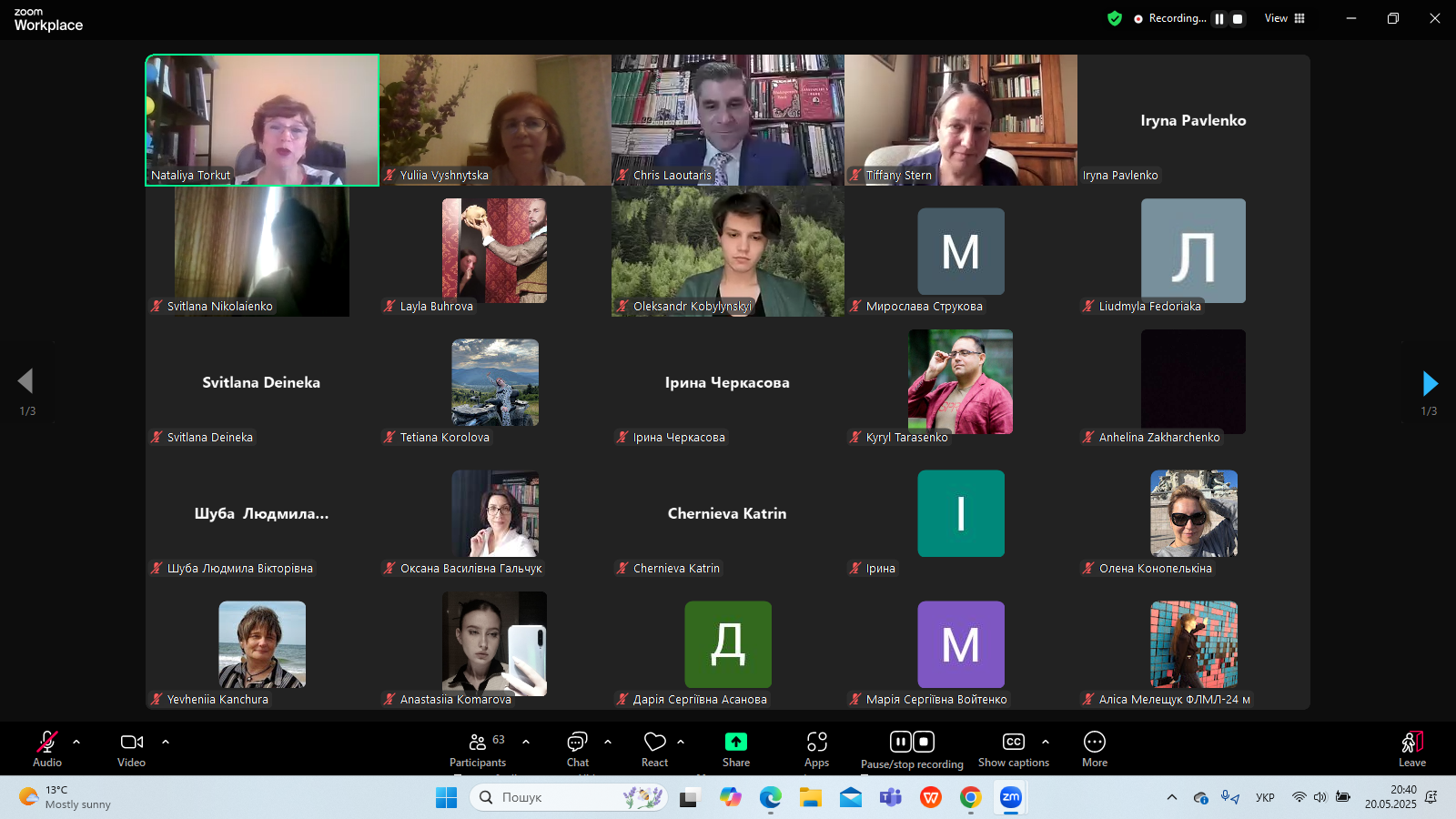Expand the Participants options arrow
1456x819 pixels.
(526, 742)
